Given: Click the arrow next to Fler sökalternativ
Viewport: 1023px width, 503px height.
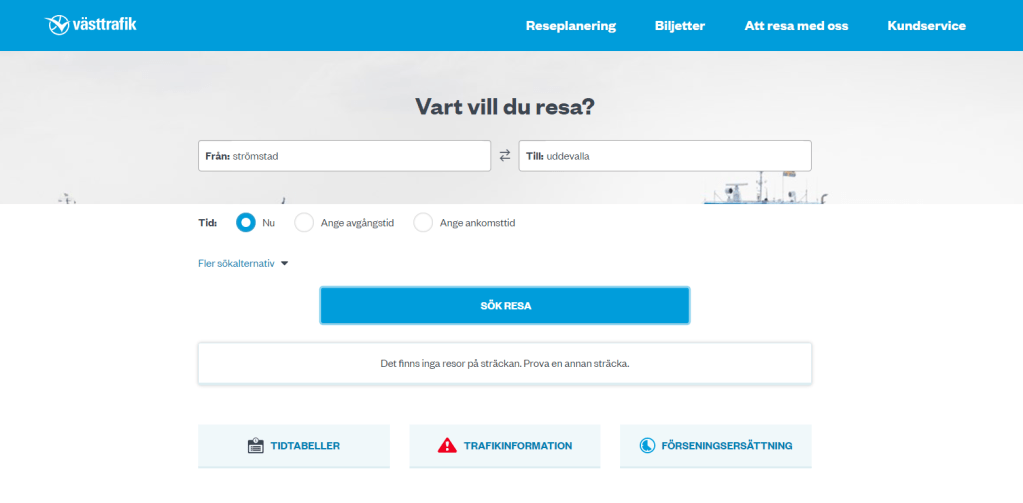Looking at the screenshot, I should 285,264.
